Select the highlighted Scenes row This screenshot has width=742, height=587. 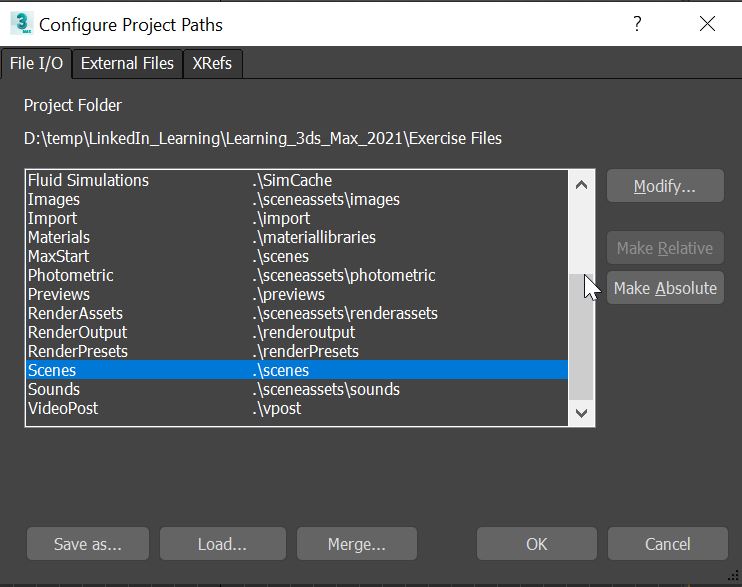pyautogui.click(x=297, y=370)
